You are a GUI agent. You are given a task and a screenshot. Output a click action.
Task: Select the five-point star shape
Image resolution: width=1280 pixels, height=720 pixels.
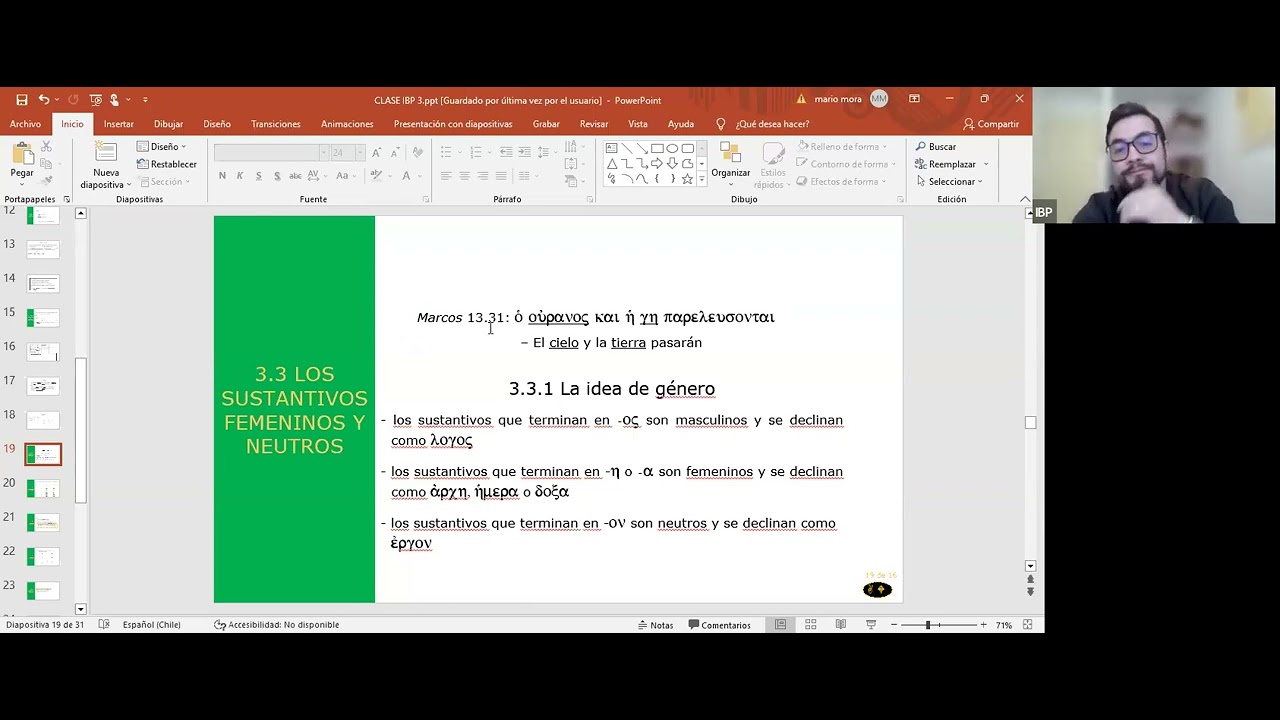[687, 179]
